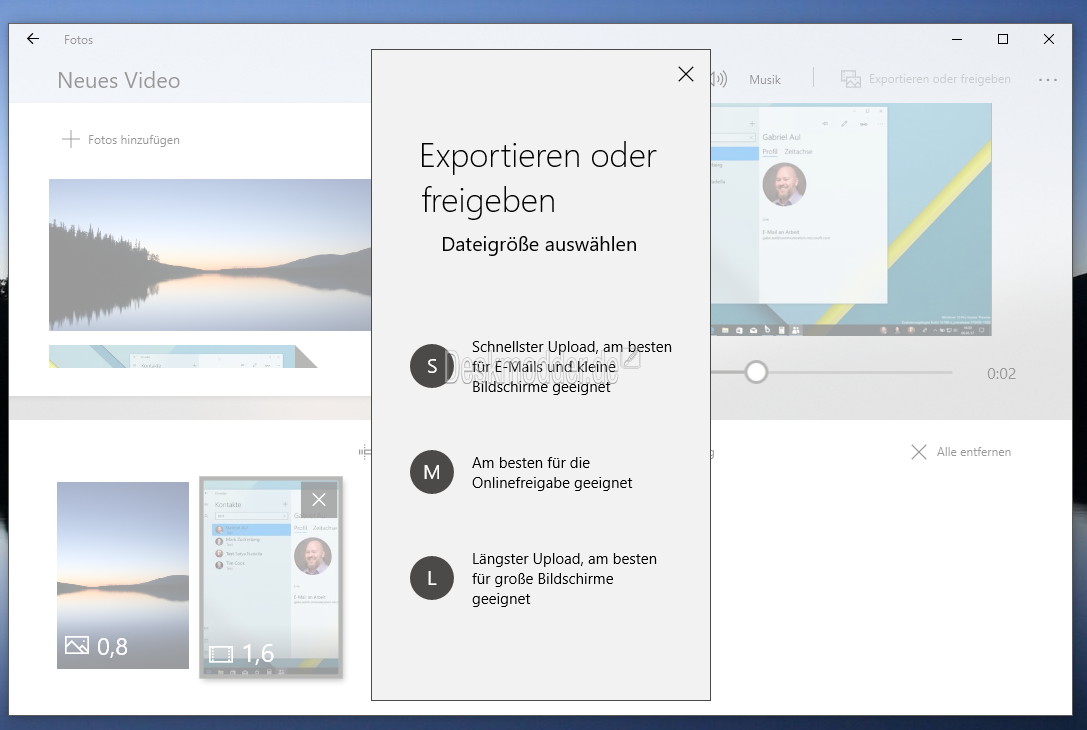The width and height of the screenshot is (1087, 730).
Task: Click the text Am besten für die Onlinefreigabe
Action: [x=552, y=473]
